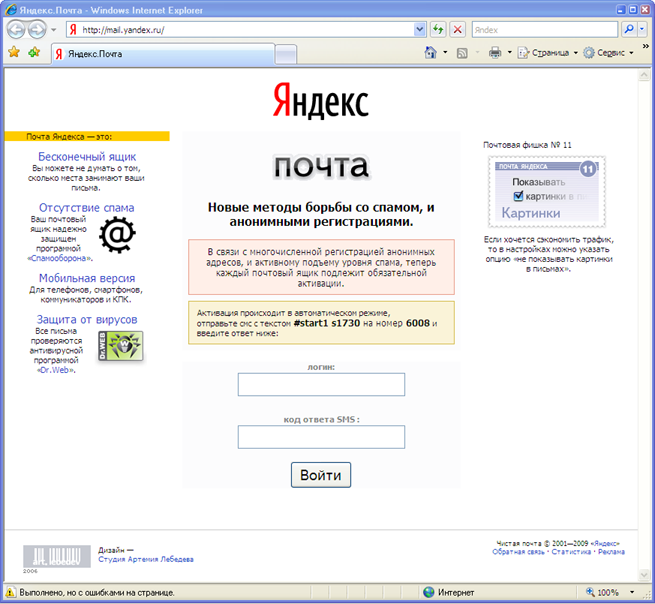Click the browser Forward arrow button
655x604 pixels.
tap(38, 30)
